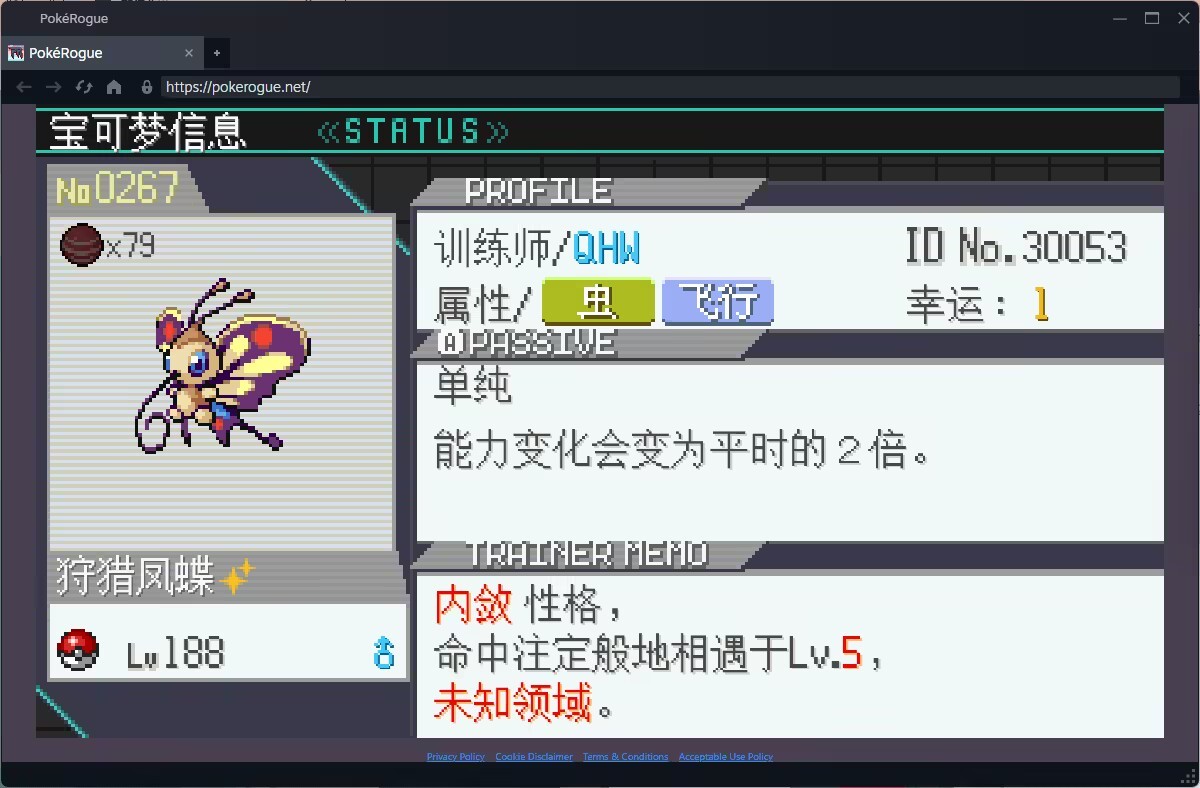Open the Acceptable Use Policy link
Viewport: 1200px width, 788px height.
726,757
